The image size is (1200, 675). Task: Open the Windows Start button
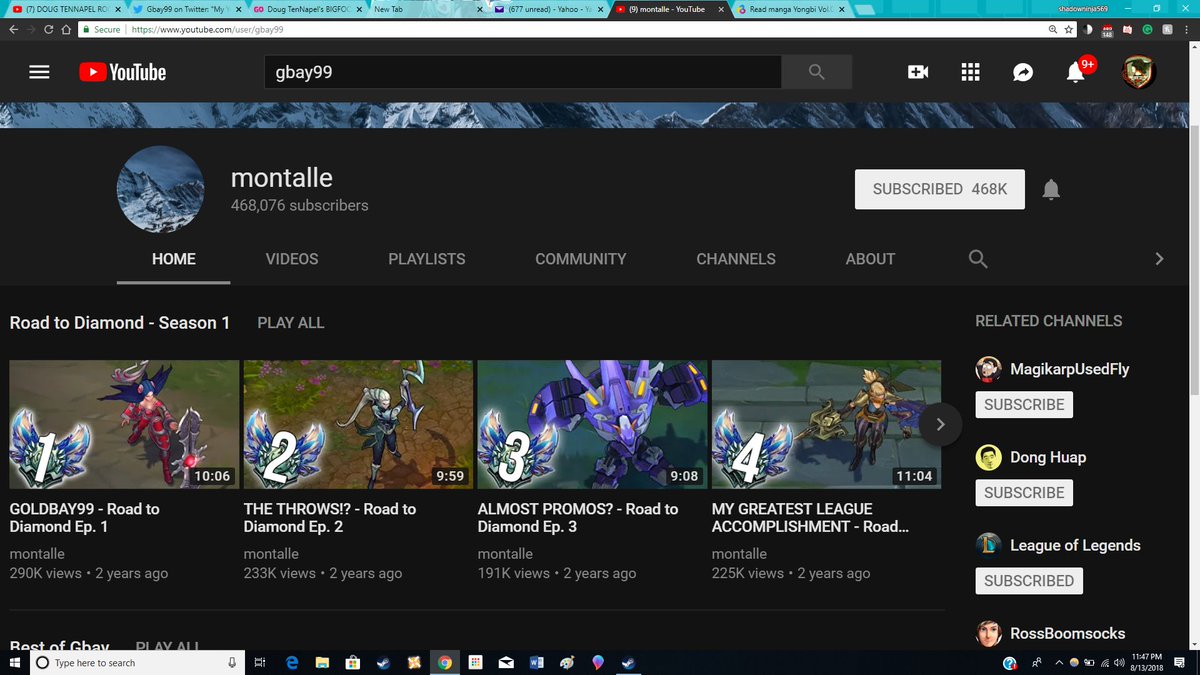(14, 663)
